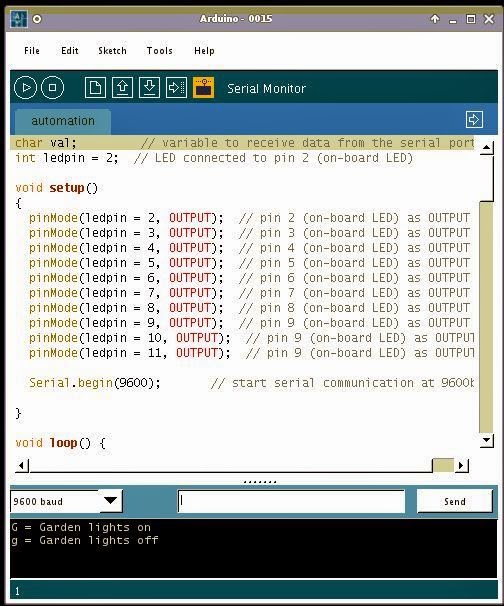The image size is (504, 606).
Task: Select the automation sketch tab
Action: point(63,121)
